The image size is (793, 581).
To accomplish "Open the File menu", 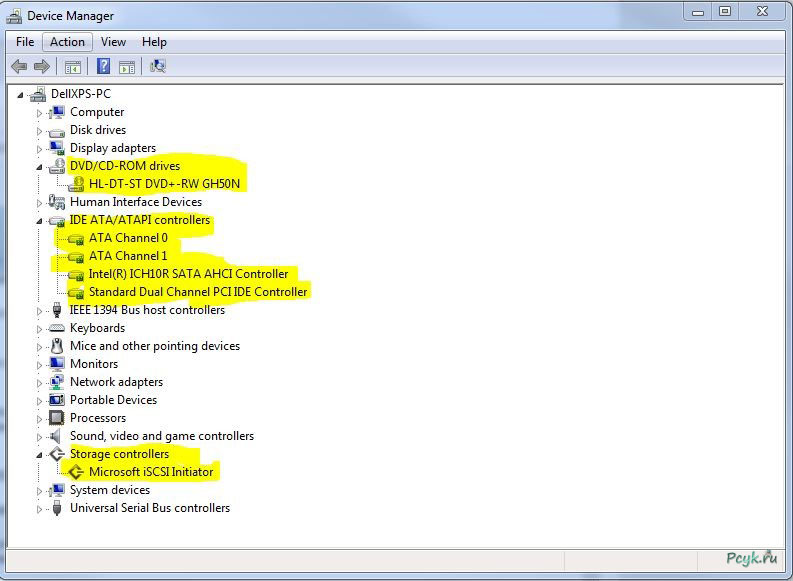I will pos(25,42).
